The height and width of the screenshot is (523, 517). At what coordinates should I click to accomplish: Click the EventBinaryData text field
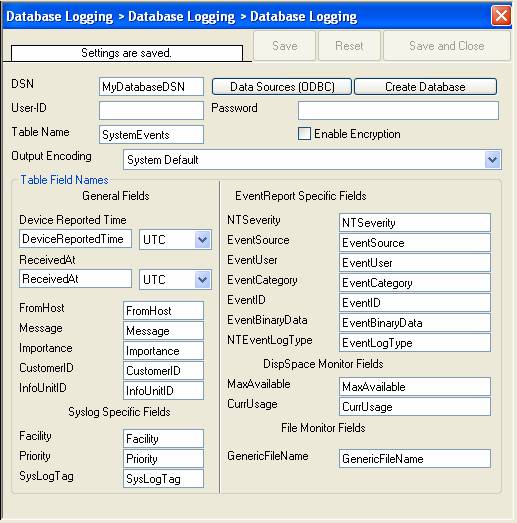415,323
